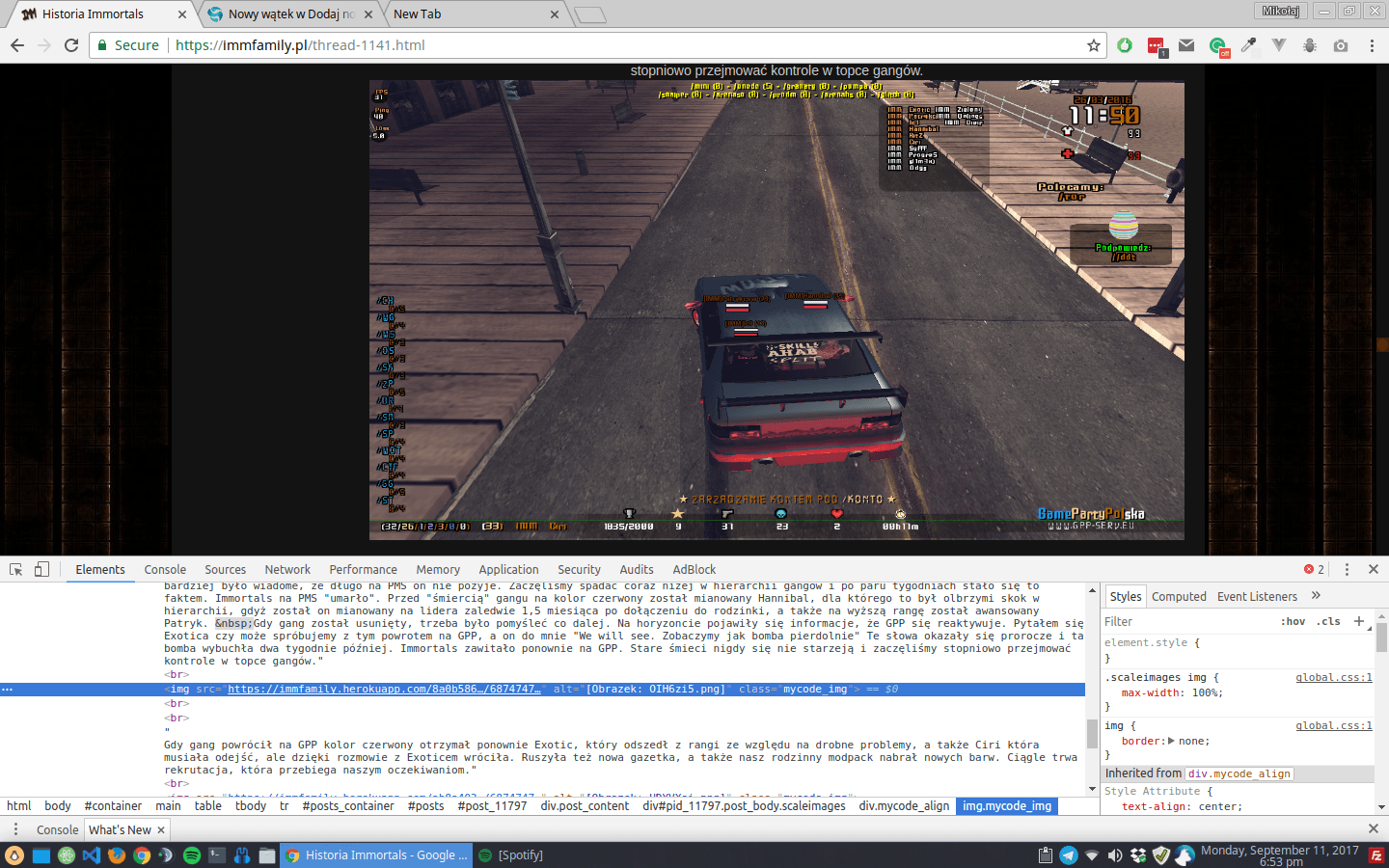Click the red error count indicator
1389x868 pixels.
click(1314, 569)
